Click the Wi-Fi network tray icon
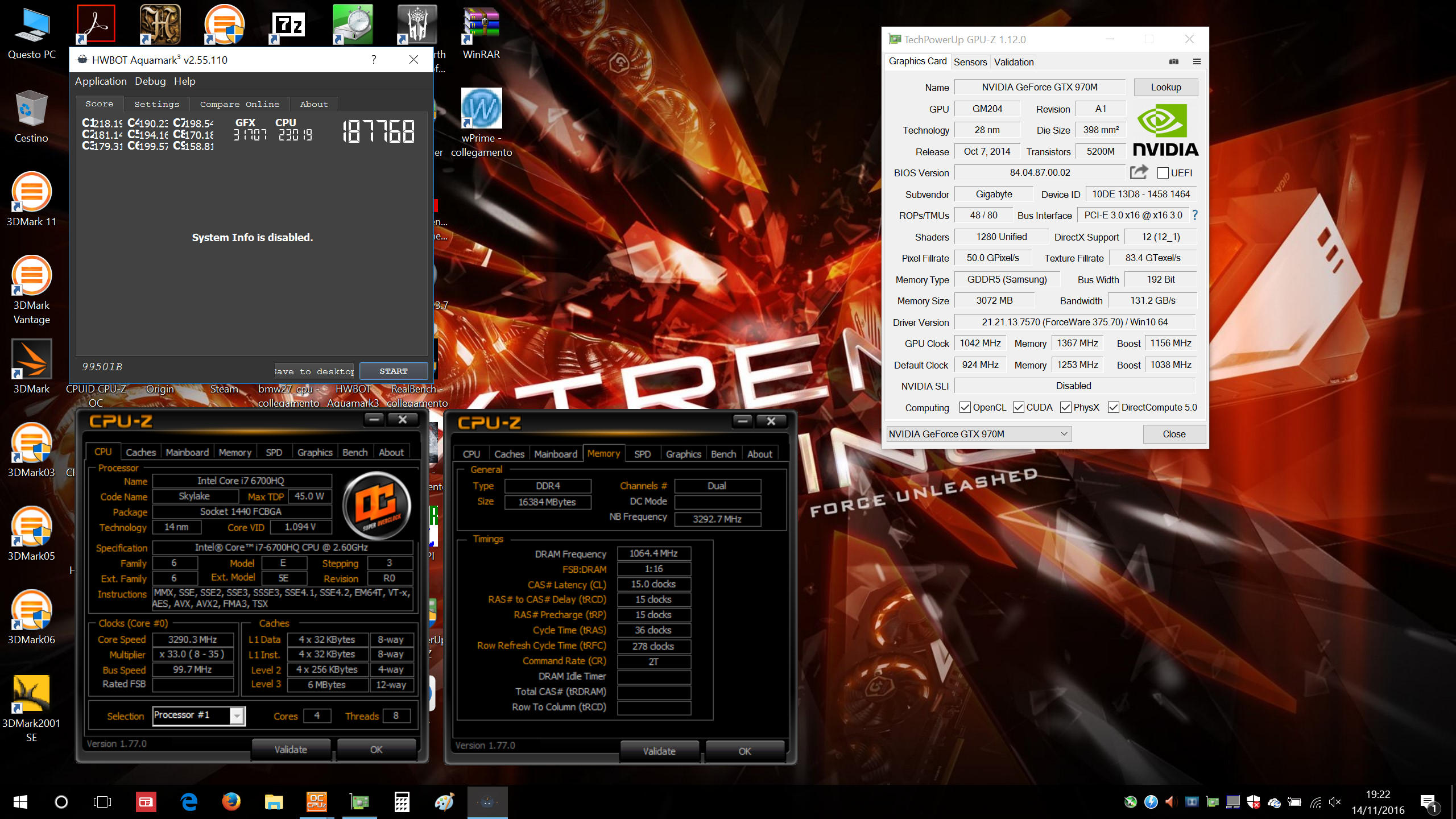Image resolution: width=1456 pixels, height=819 pixels. tap(1315, 803)
